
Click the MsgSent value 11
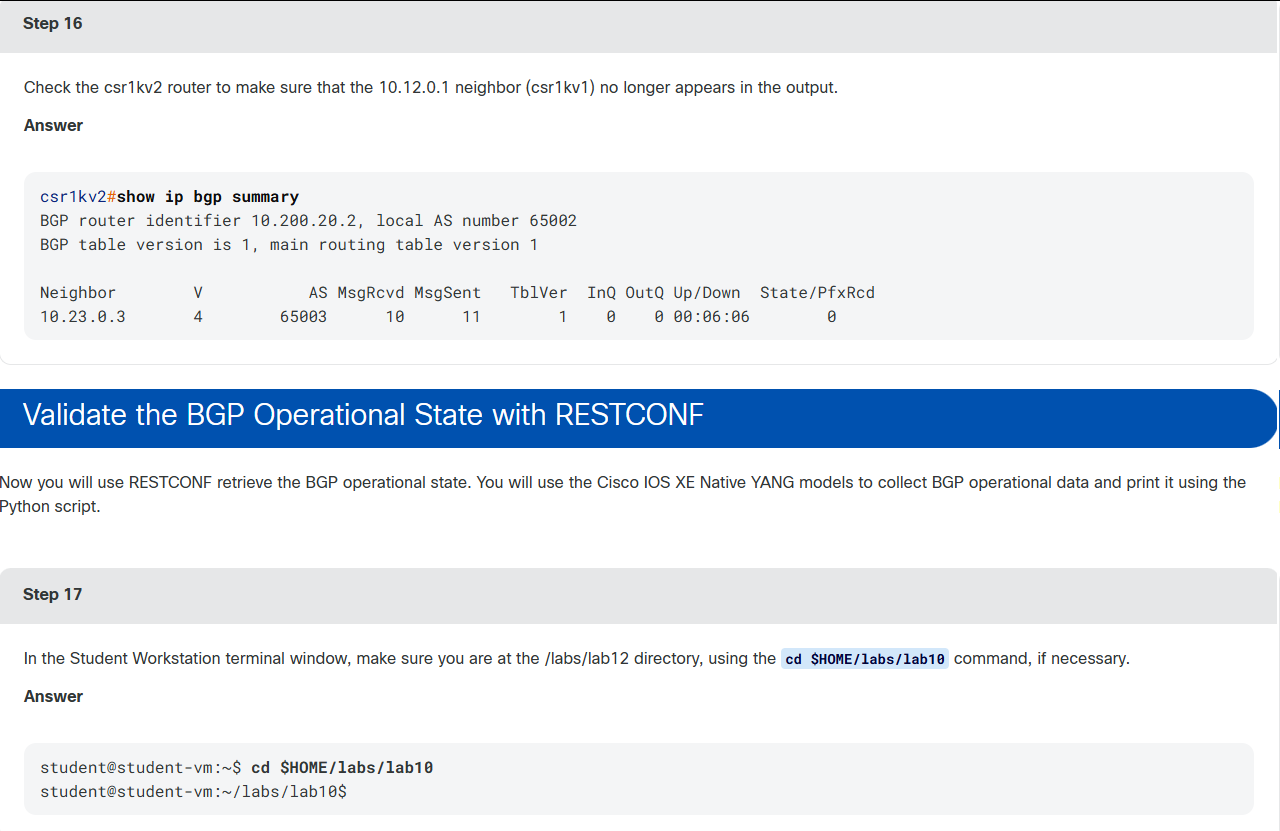coord(471,317)
